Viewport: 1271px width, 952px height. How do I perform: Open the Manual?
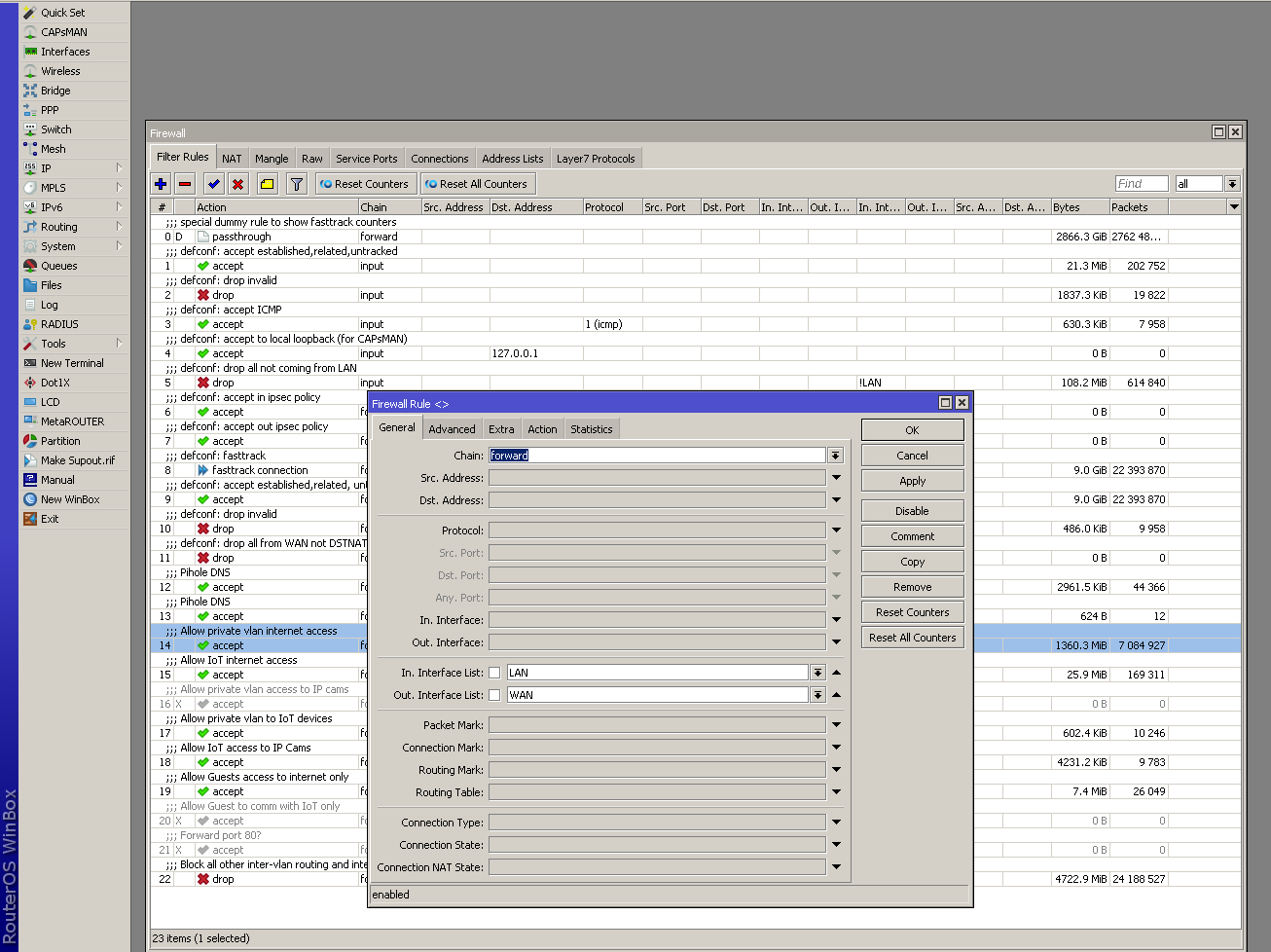click(57, 480)
